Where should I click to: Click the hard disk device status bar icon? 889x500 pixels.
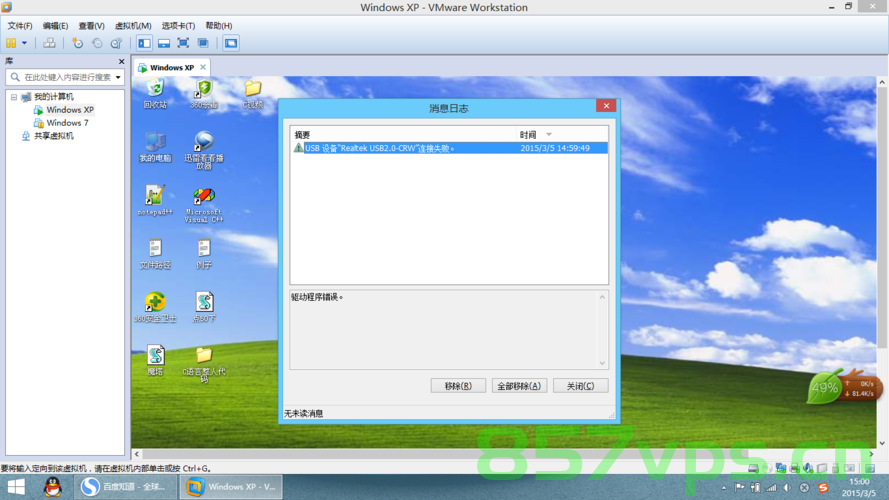pyautogui.click(x=753, y=468)
